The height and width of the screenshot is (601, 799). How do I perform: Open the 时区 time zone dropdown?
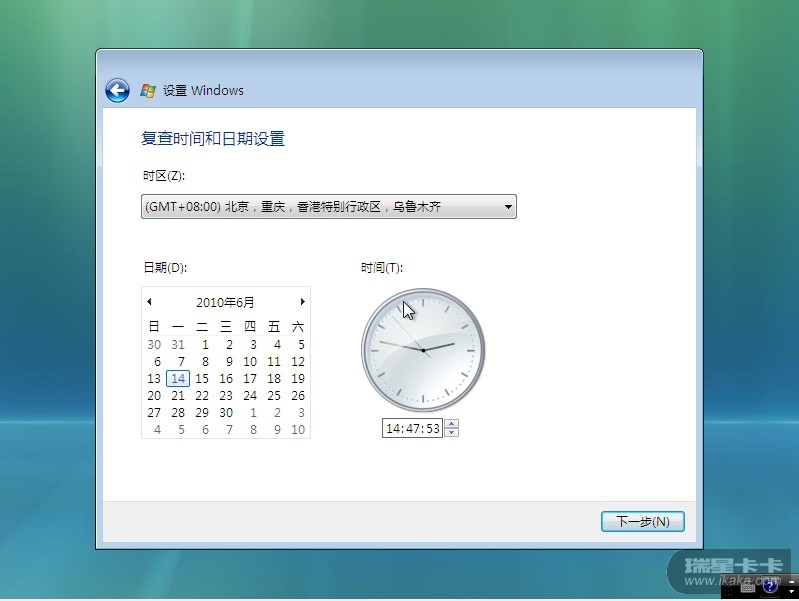pyautogui.click(x=329, y=206)
